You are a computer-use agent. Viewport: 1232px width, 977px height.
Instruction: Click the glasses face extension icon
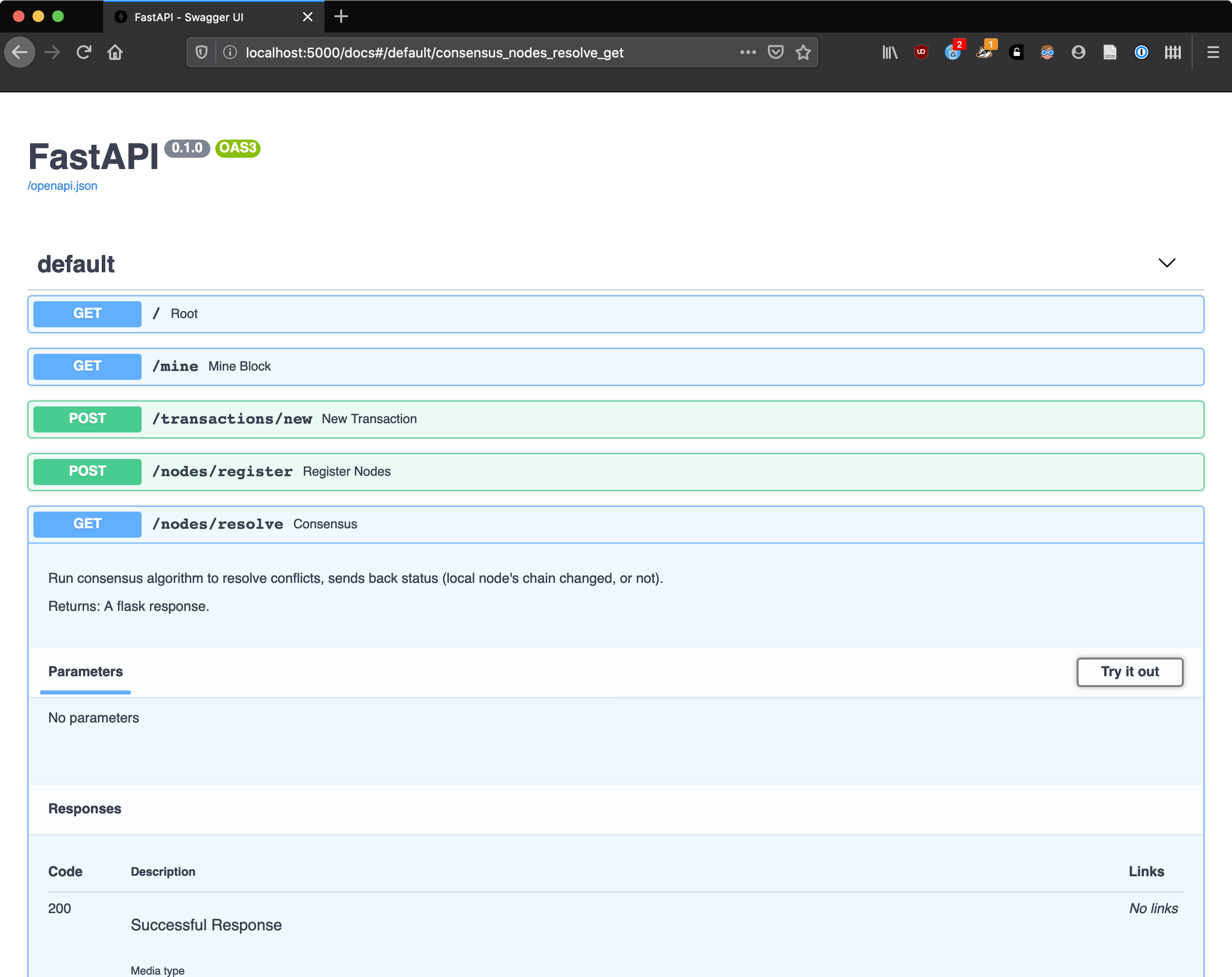(1047, 53)
